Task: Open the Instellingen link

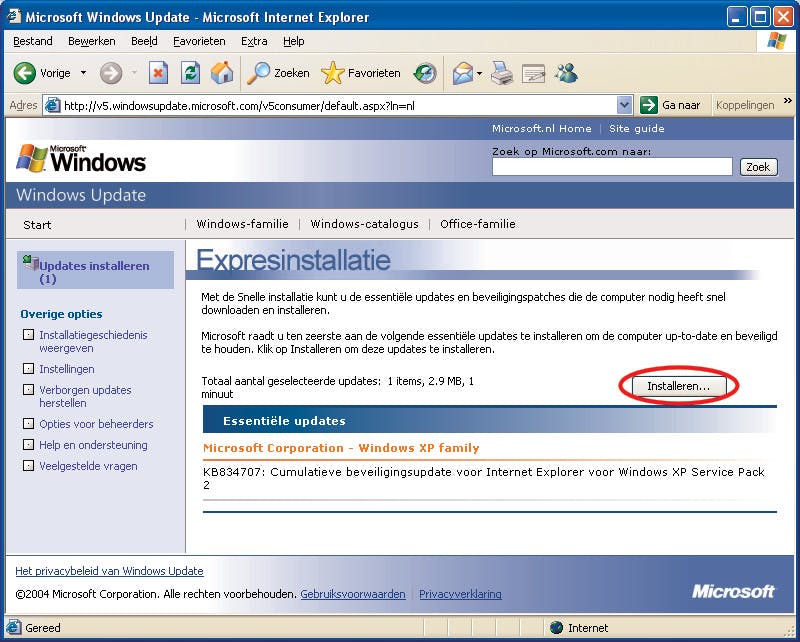Action: [67, 369]
